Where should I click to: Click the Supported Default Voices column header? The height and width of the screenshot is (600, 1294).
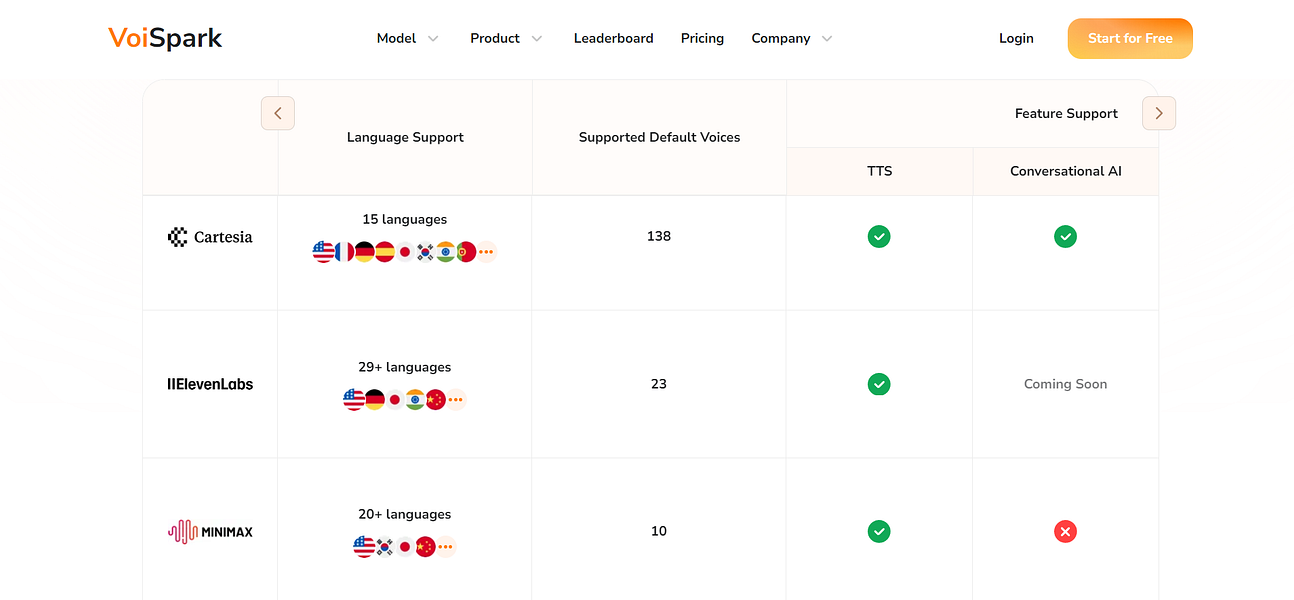[x=659, y=137]
